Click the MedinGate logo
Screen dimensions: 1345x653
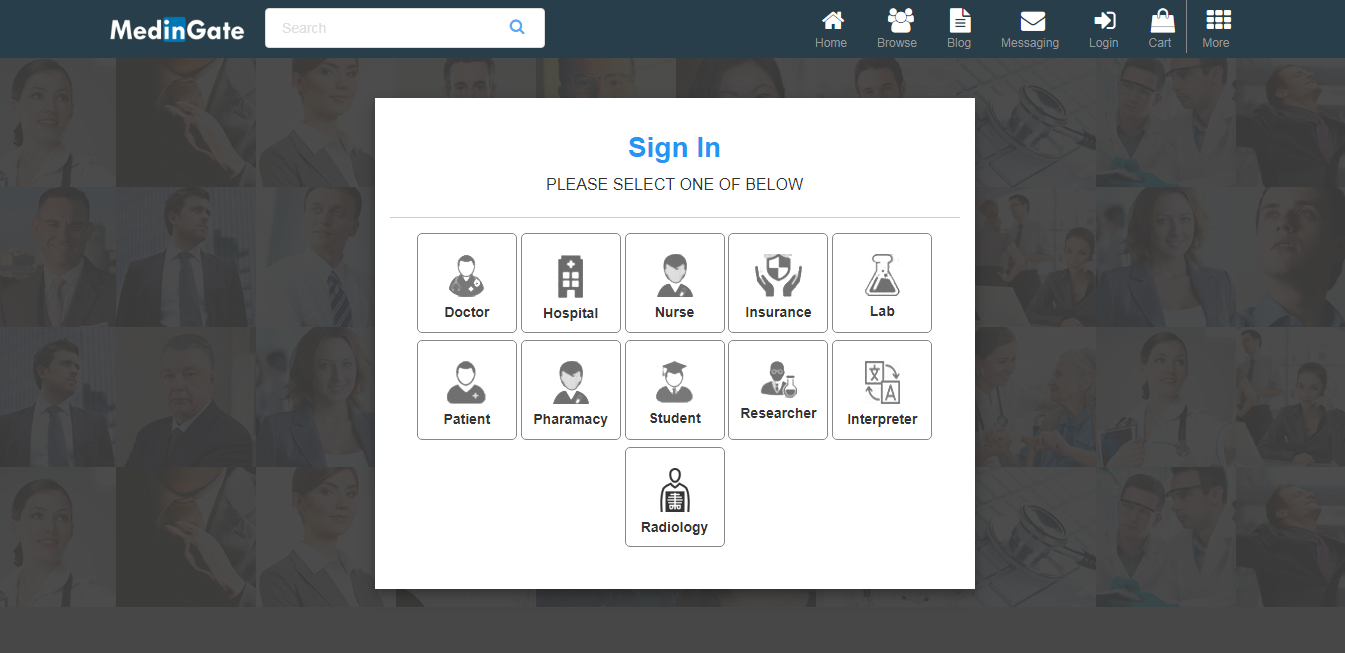[177, 29]
